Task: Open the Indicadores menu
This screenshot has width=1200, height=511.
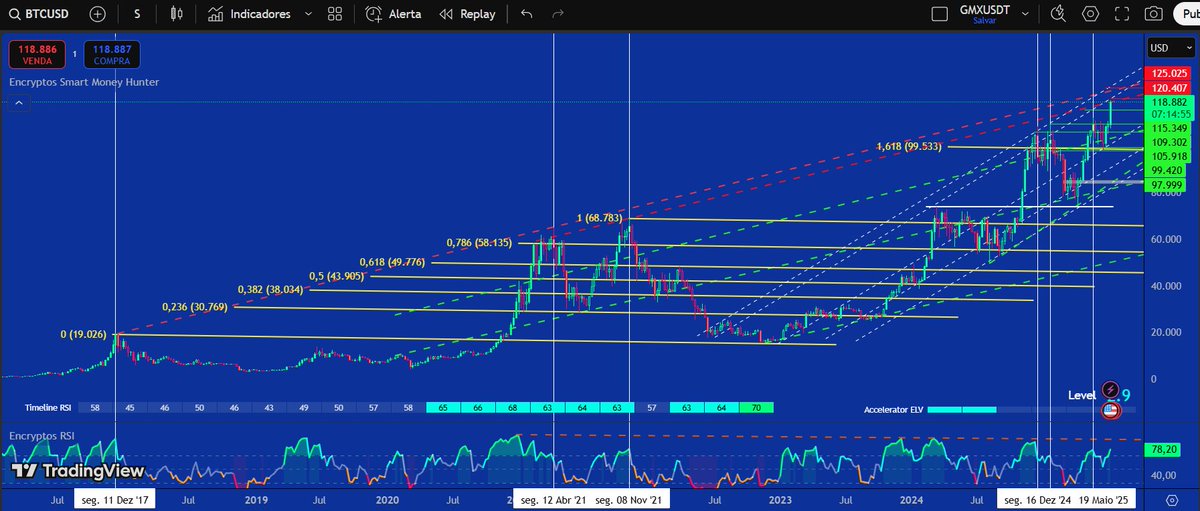Action: tap(250, 15)
